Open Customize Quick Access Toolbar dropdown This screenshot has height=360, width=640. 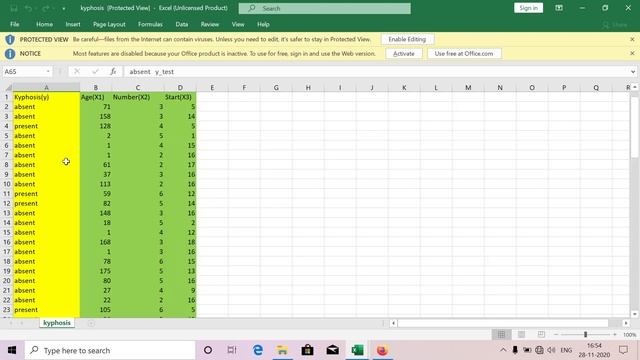[x=64, y=9]
